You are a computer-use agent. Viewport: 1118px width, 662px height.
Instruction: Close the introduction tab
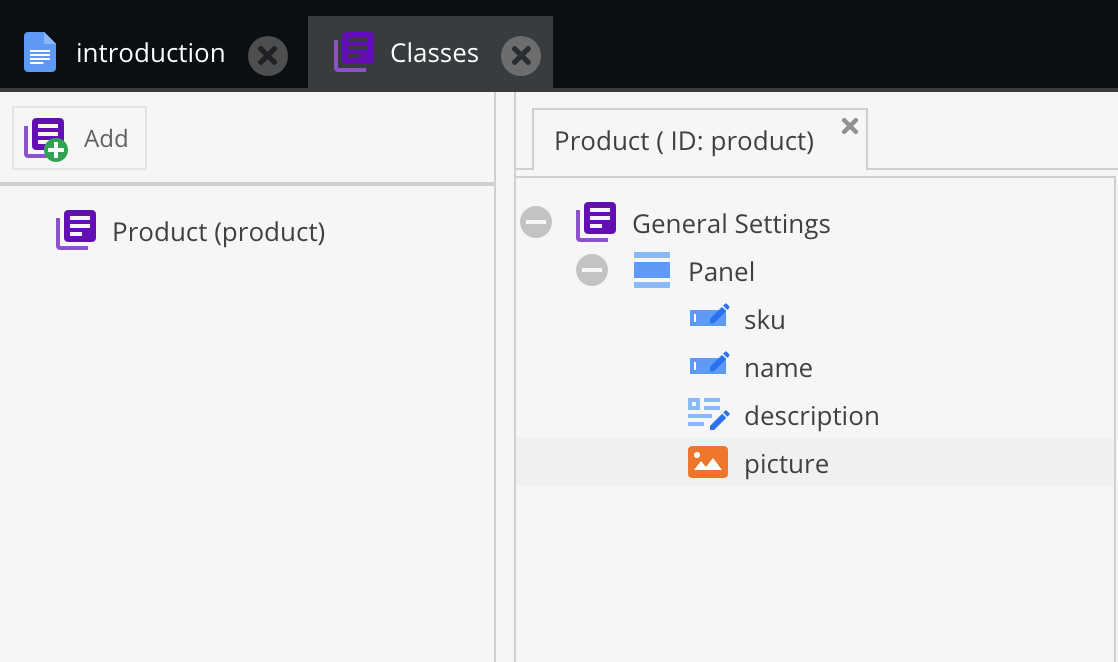coord(268,56)
